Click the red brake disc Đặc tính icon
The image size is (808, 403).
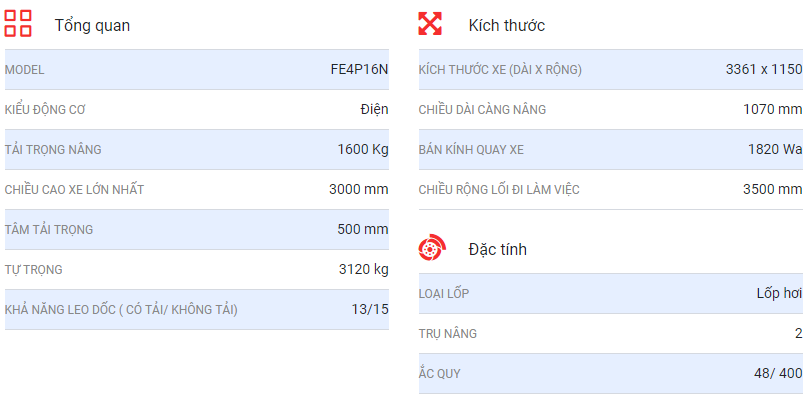tap(431, 248)
